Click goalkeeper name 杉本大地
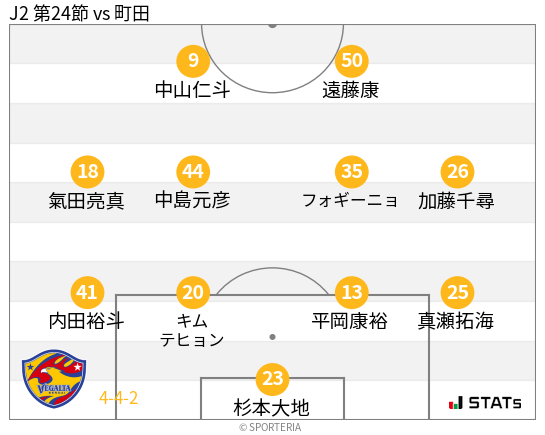The height and width of the screenshot is (435, 545). [x=271, y=408]
